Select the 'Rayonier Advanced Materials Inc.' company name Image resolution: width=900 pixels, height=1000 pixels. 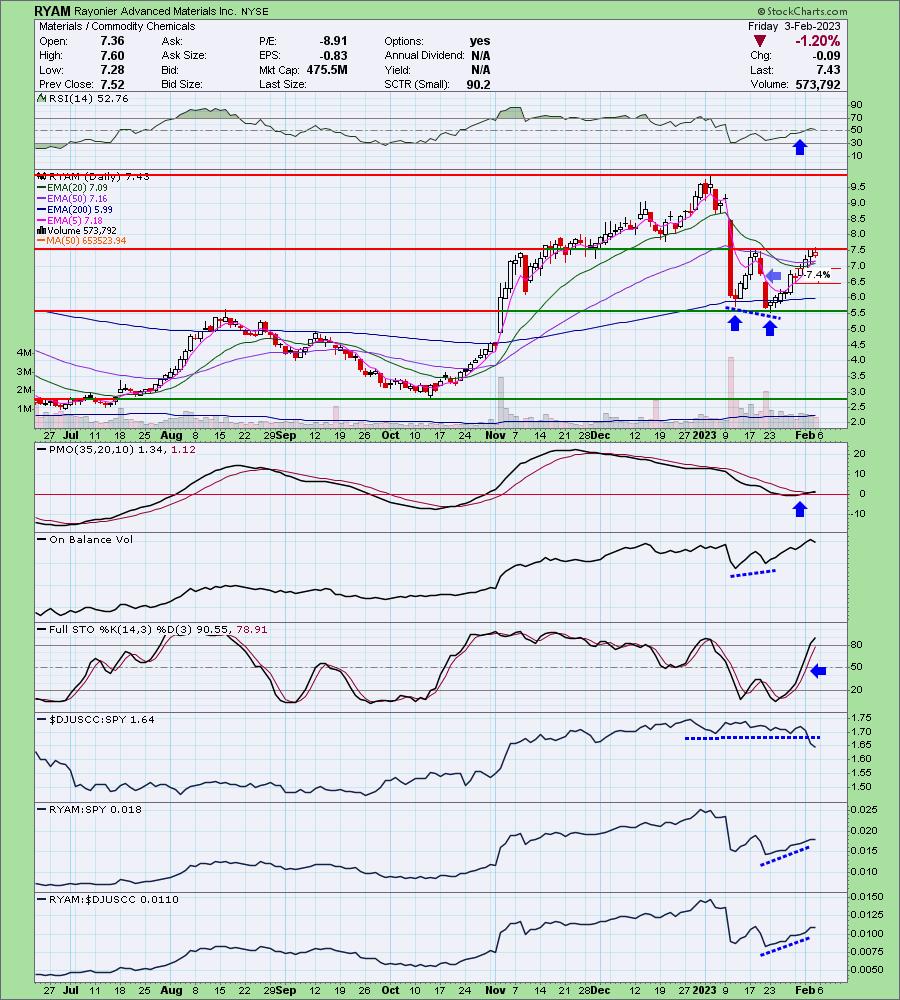pos(155,11)
